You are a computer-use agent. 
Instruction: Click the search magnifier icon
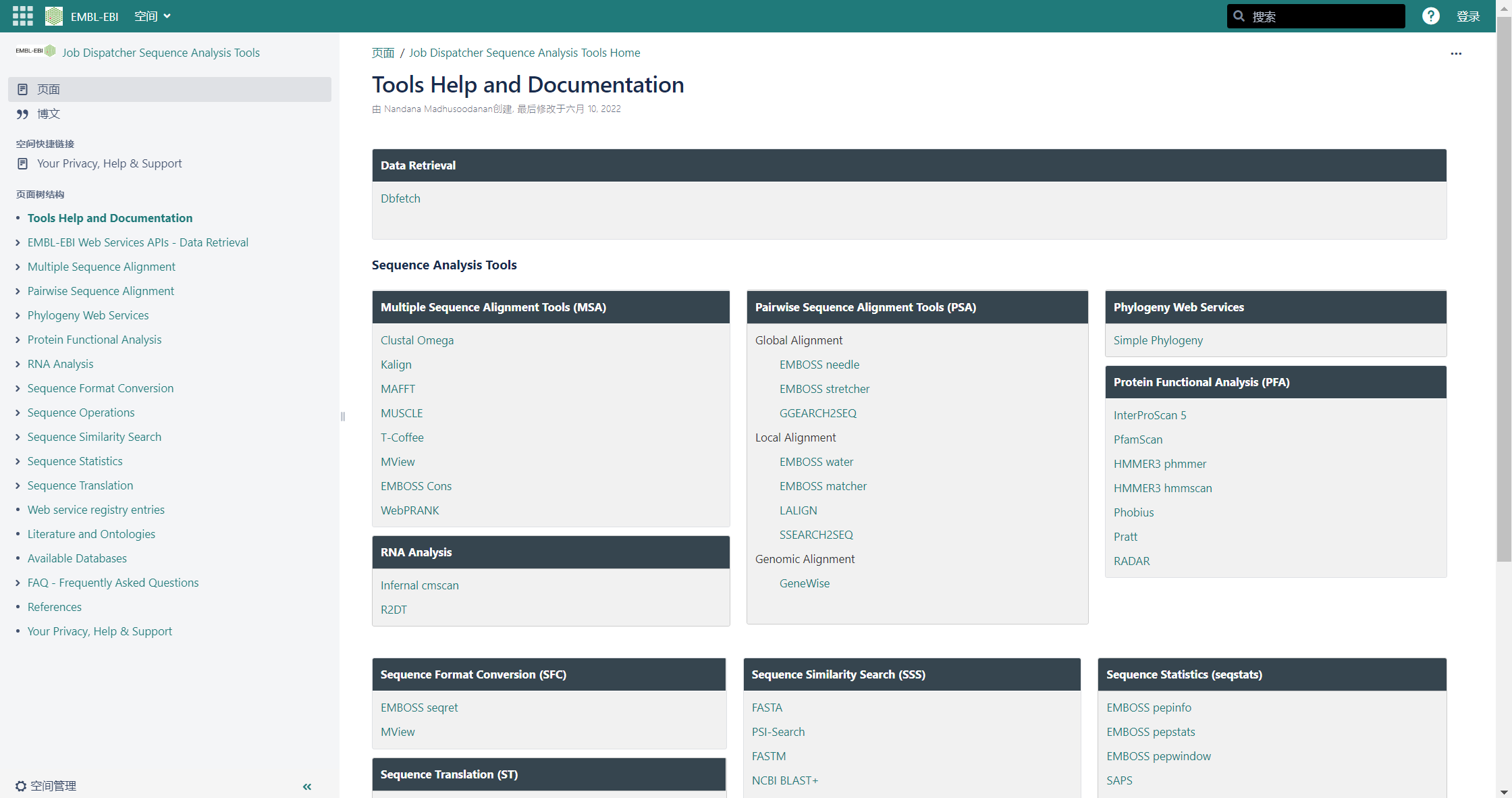click(x=1239, y=16)
